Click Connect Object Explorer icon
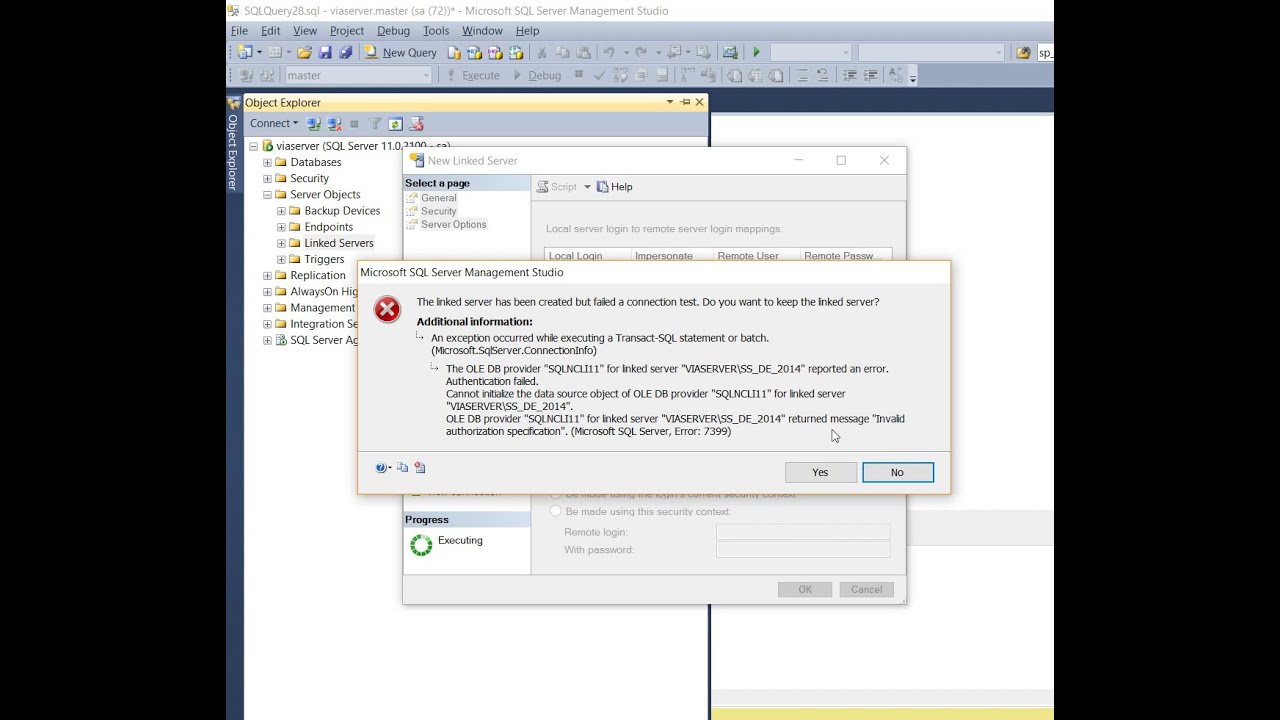The width and height of the screenshot is (1280, 720). click(x=314, y=124)
